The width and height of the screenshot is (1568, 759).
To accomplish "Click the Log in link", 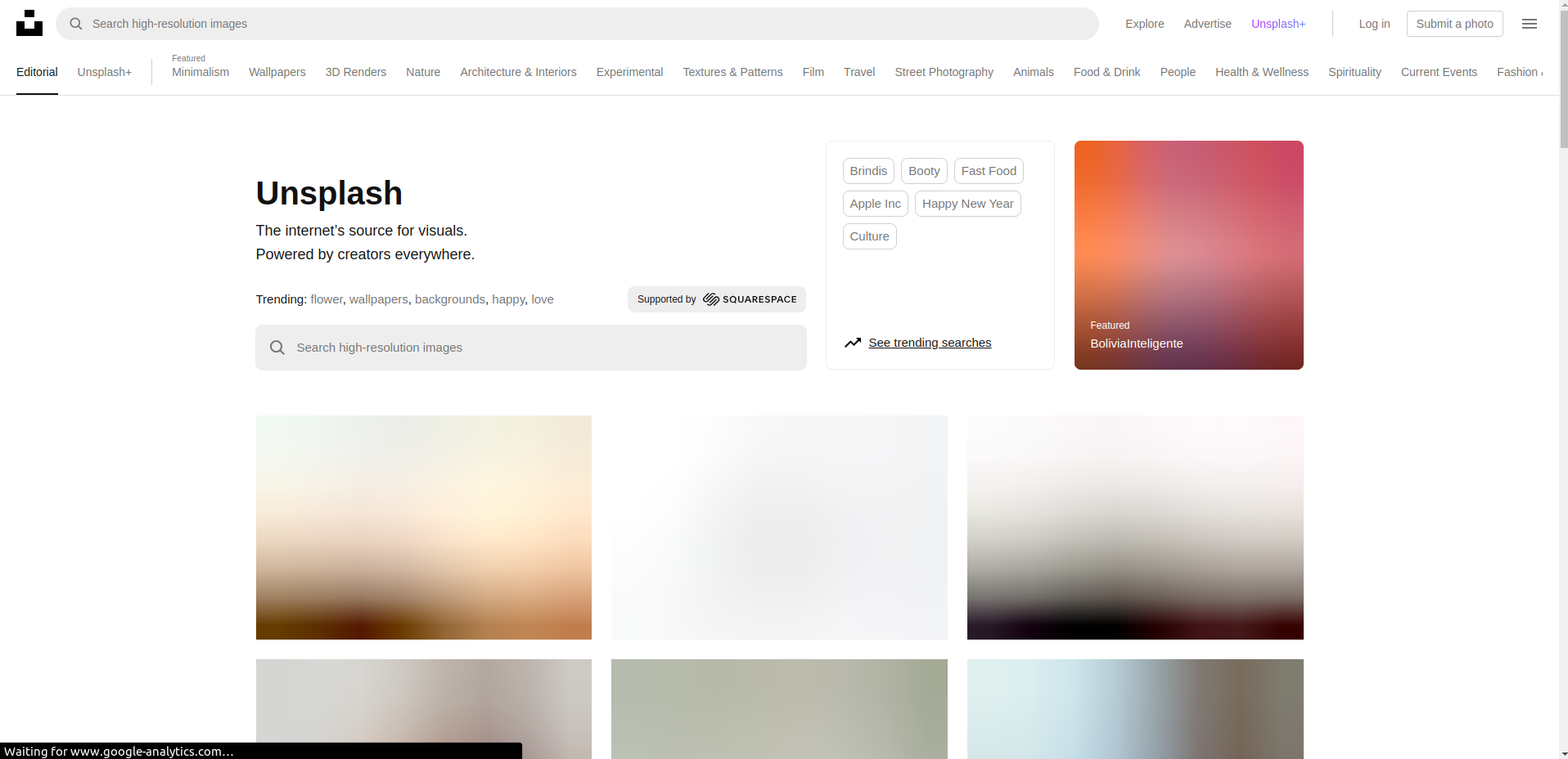I will pos(1373,24).
